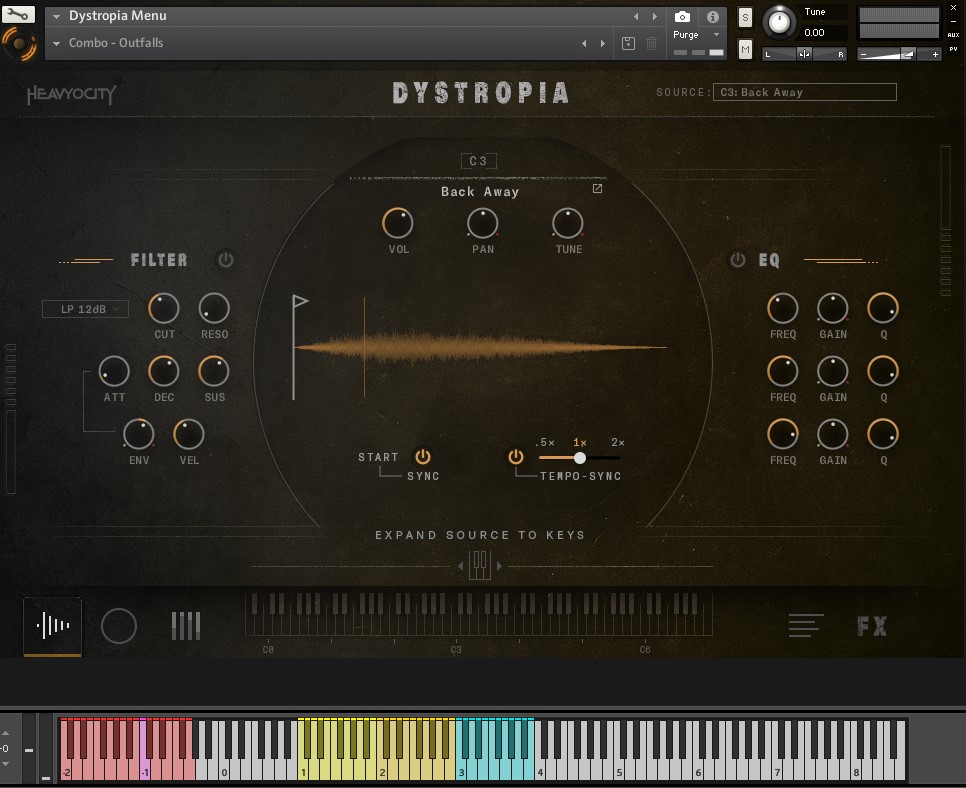Open the waveform source page icon

coord(53,626)
